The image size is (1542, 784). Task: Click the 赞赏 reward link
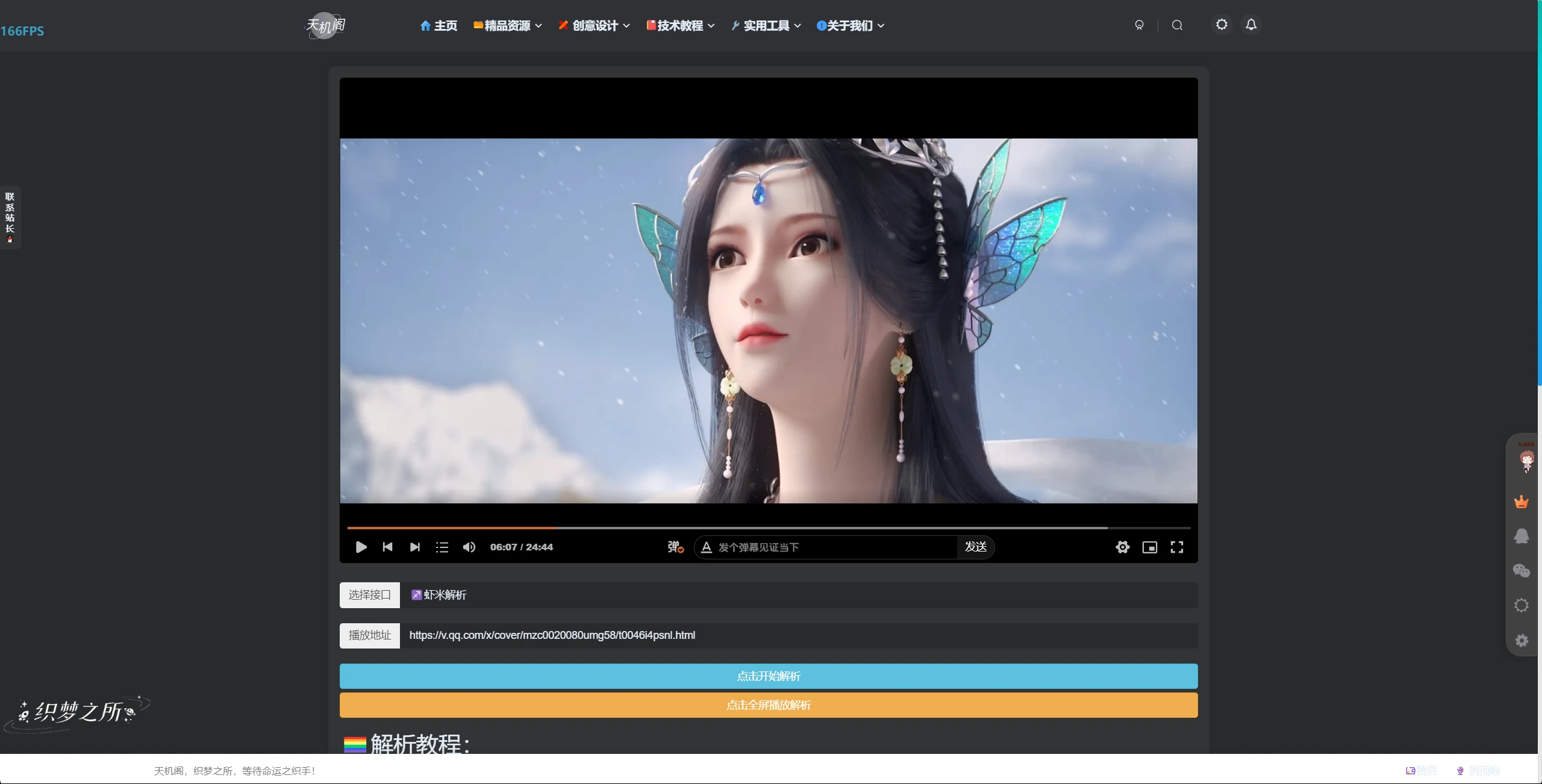pos(1422,771)
